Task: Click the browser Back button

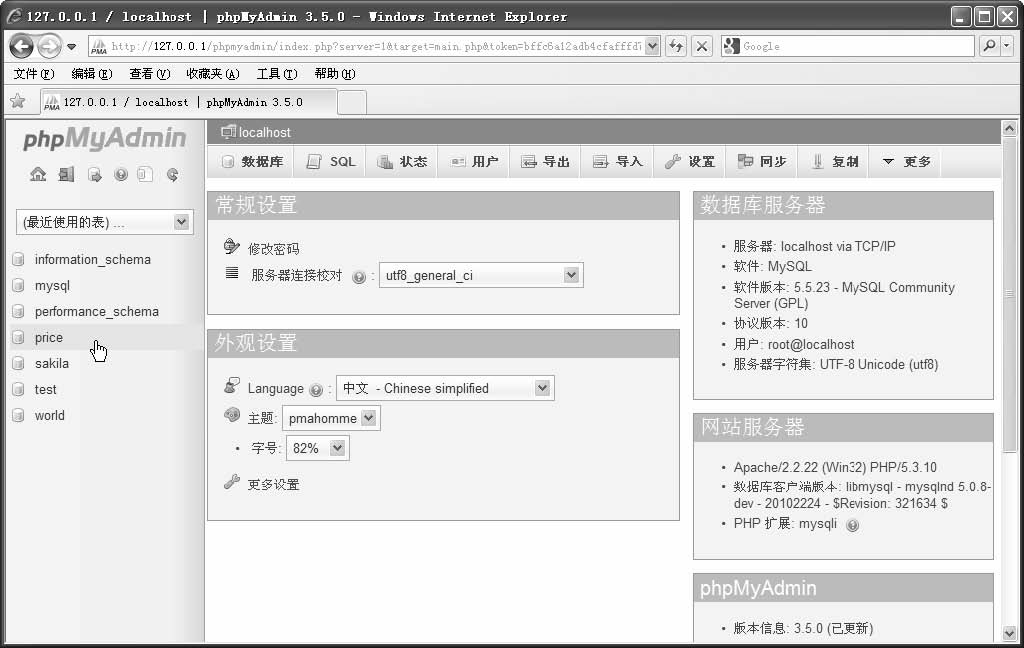Action: (x=22, y=46)
